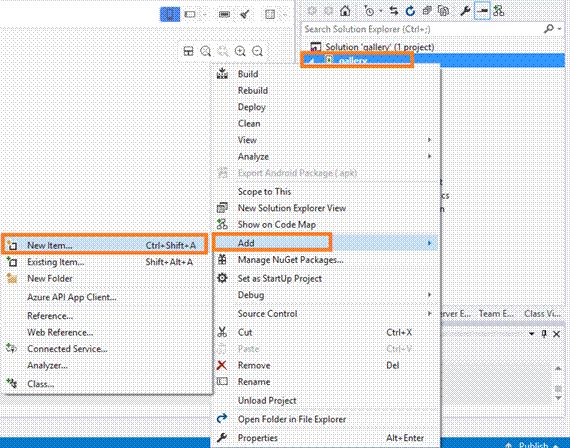Cut the selected project
Image resolution: width=570 pixels, height=448 pixels.
[x=325, y=332]
